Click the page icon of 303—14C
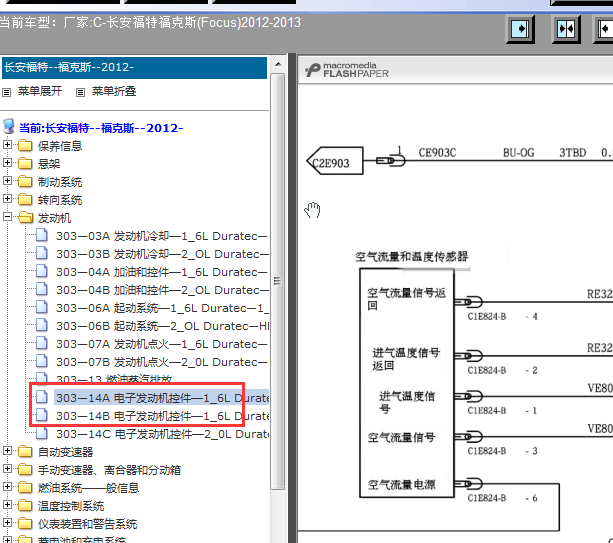Screen dimensions: 613x543 pyautogui.click(x=42, y=434)
